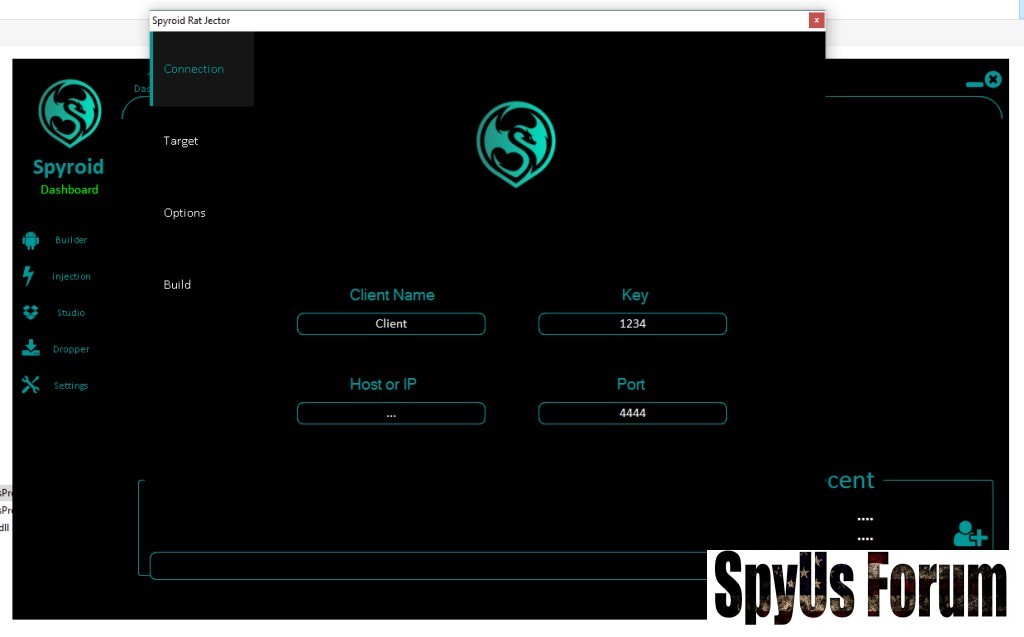Select the Dropper download icon
Viewport: 1024px width, 637px height.
coord(31,349)
